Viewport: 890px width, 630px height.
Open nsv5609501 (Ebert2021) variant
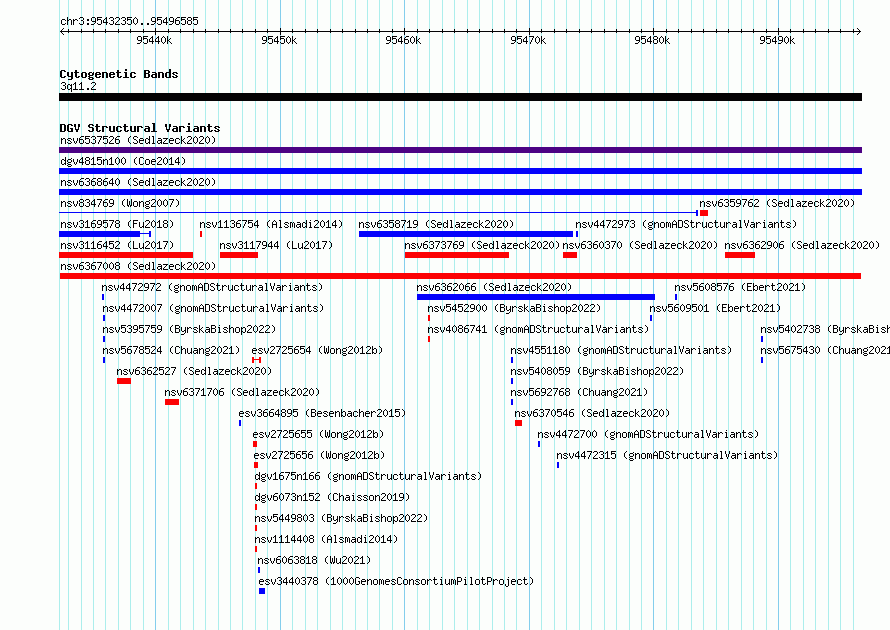[715, 308]
